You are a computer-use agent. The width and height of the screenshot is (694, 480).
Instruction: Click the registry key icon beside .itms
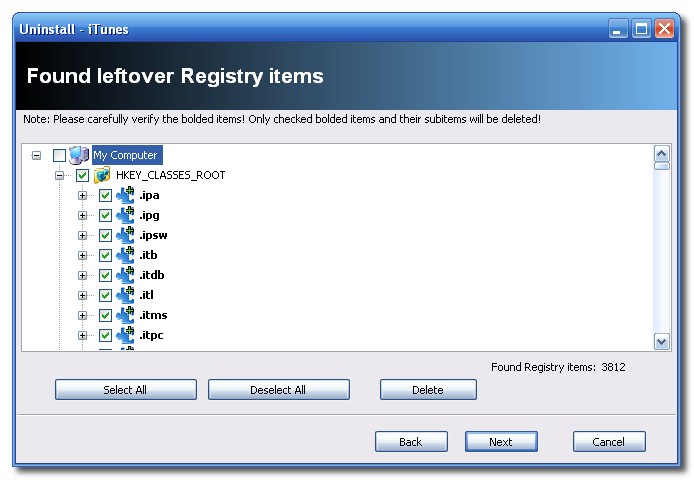pyautogui.click(x=125, y=315)
